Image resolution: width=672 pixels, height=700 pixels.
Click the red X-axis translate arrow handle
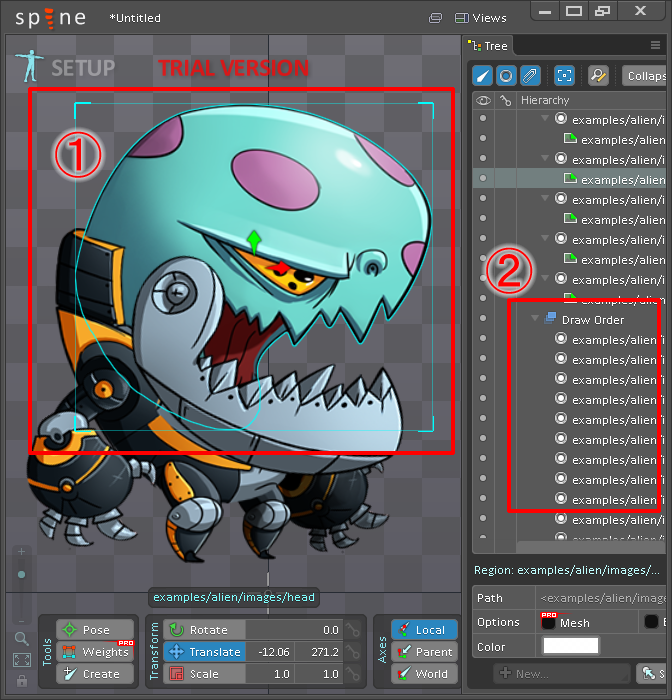tap(280, 268)
